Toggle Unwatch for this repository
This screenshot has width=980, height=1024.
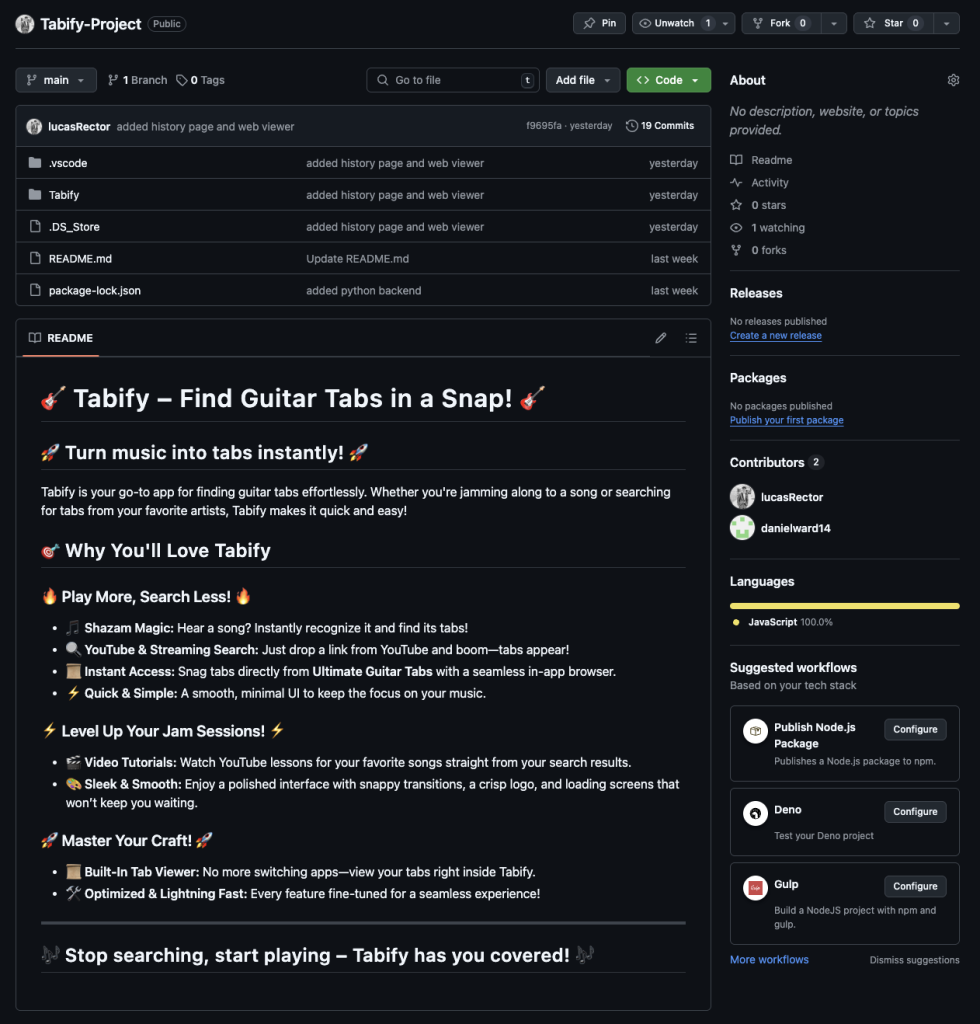(x=673, y=23)
